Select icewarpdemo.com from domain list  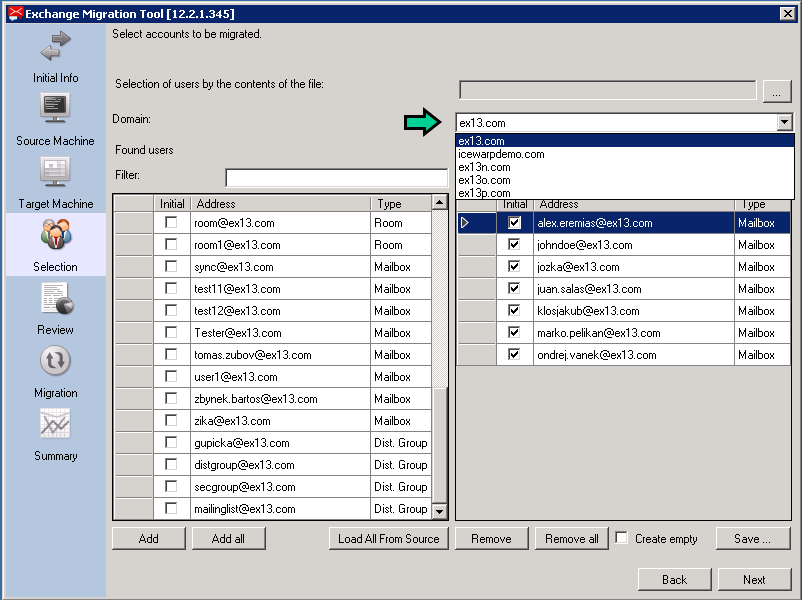625,154
